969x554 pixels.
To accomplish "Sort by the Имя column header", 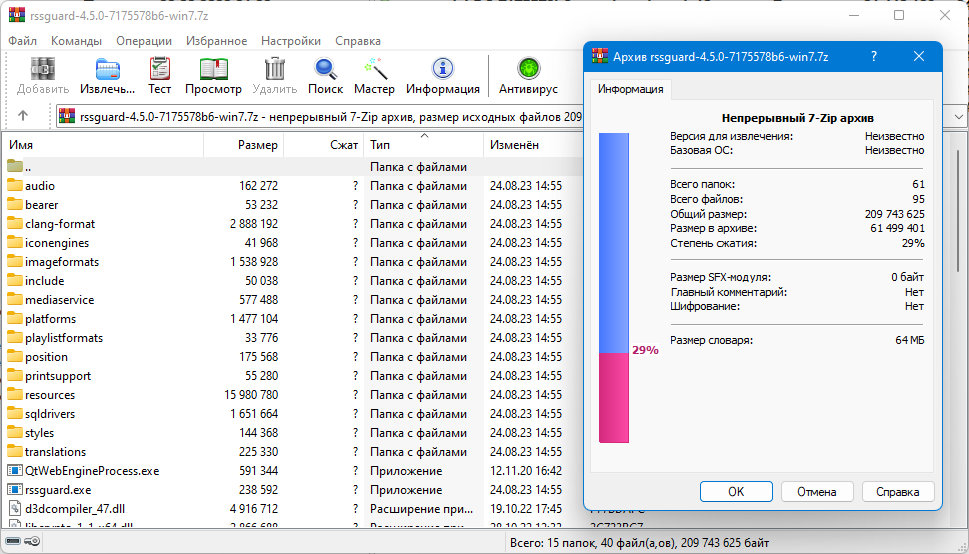I will click(103, 145).
